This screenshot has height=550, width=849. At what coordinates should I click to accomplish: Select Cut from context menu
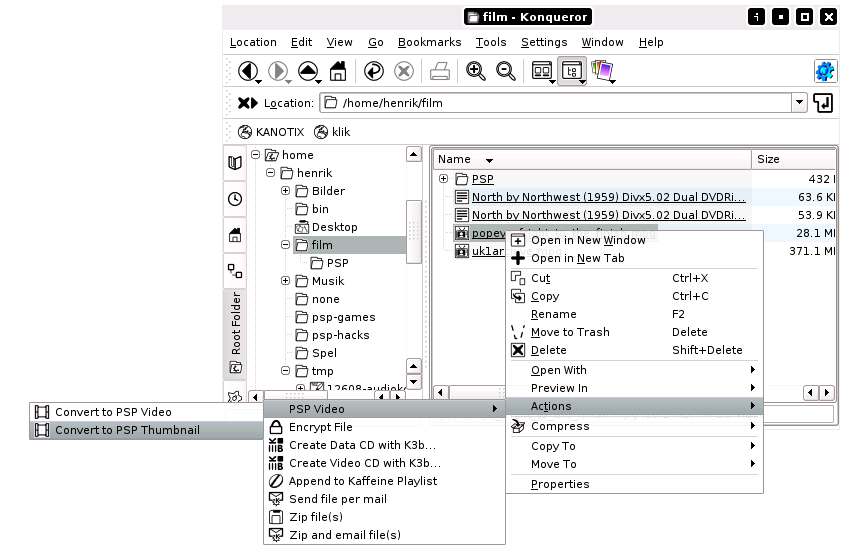click(x=634, y=278)
